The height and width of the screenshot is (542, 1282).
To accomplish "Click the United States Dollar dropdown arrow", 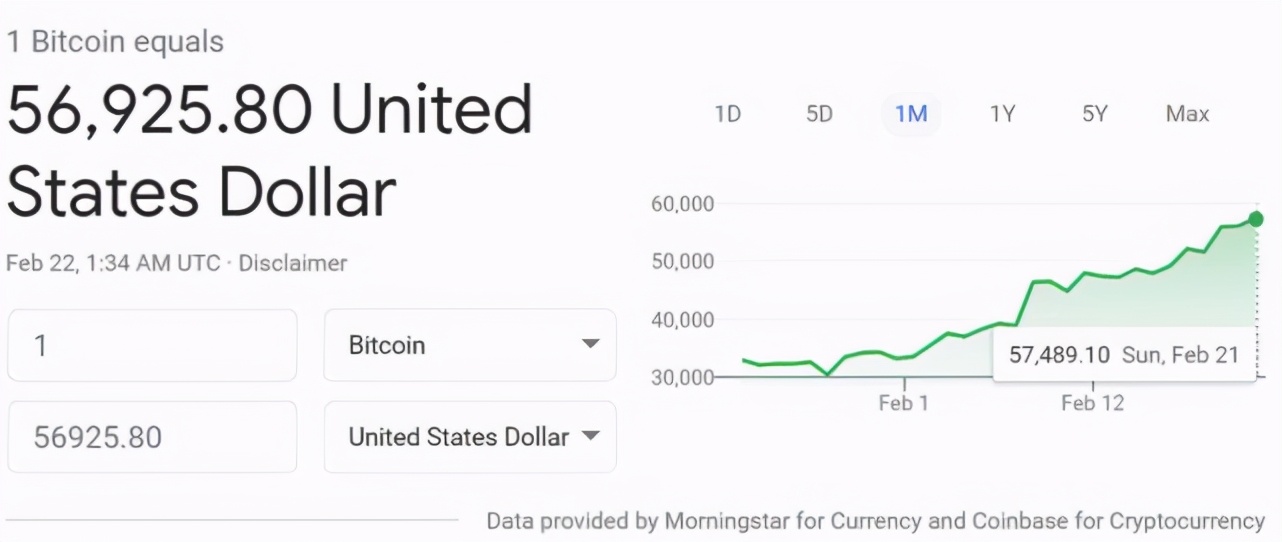I will [590, 437].
